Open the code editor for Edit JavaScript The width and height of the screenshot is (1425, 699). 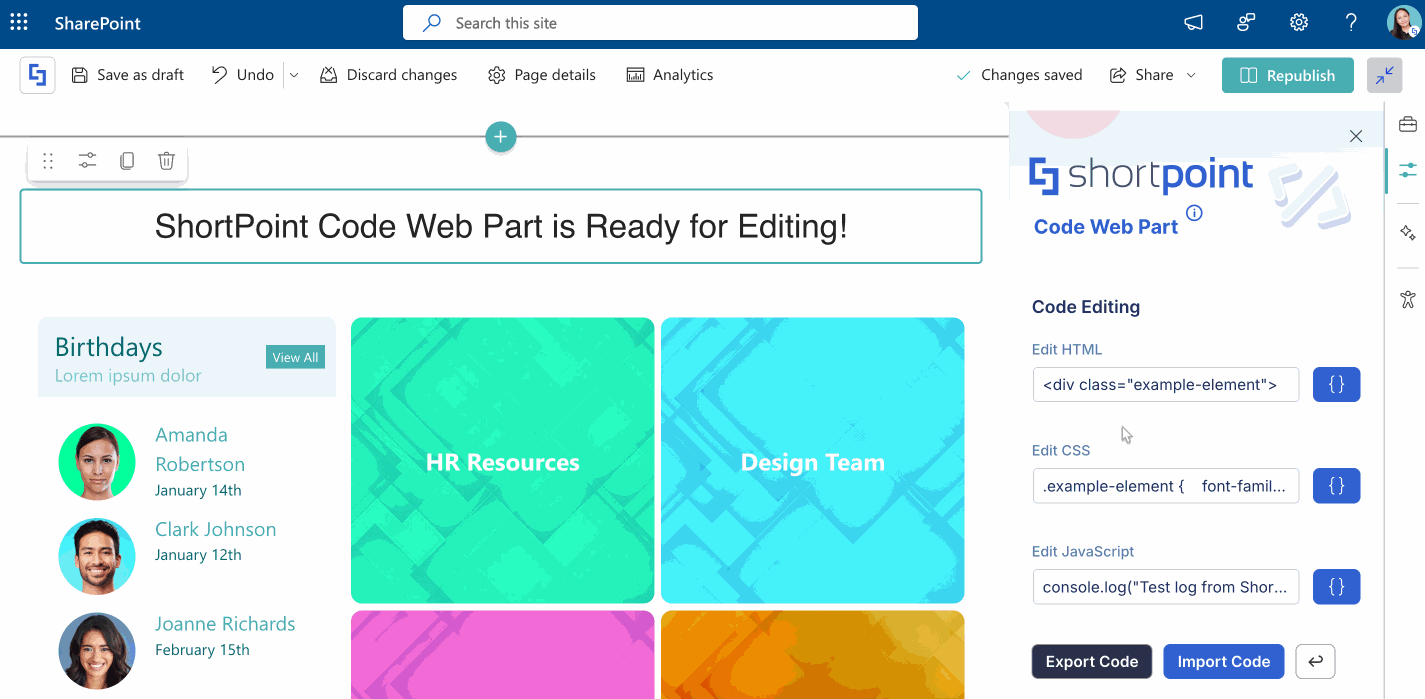coord(1336,587)
